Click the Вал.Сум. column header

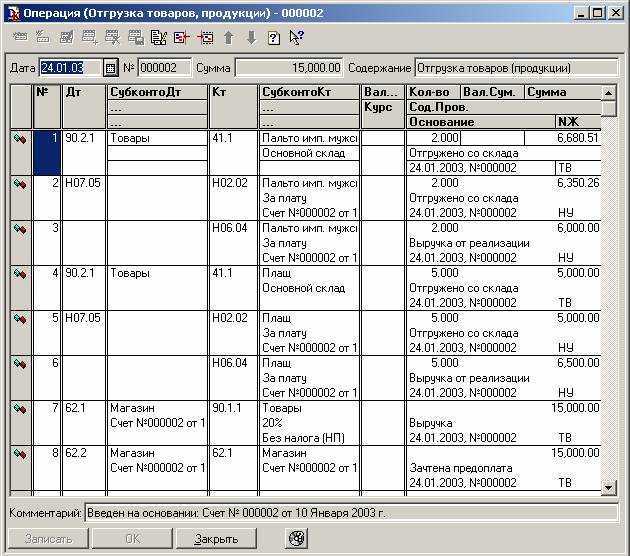(x=492, y=92)
